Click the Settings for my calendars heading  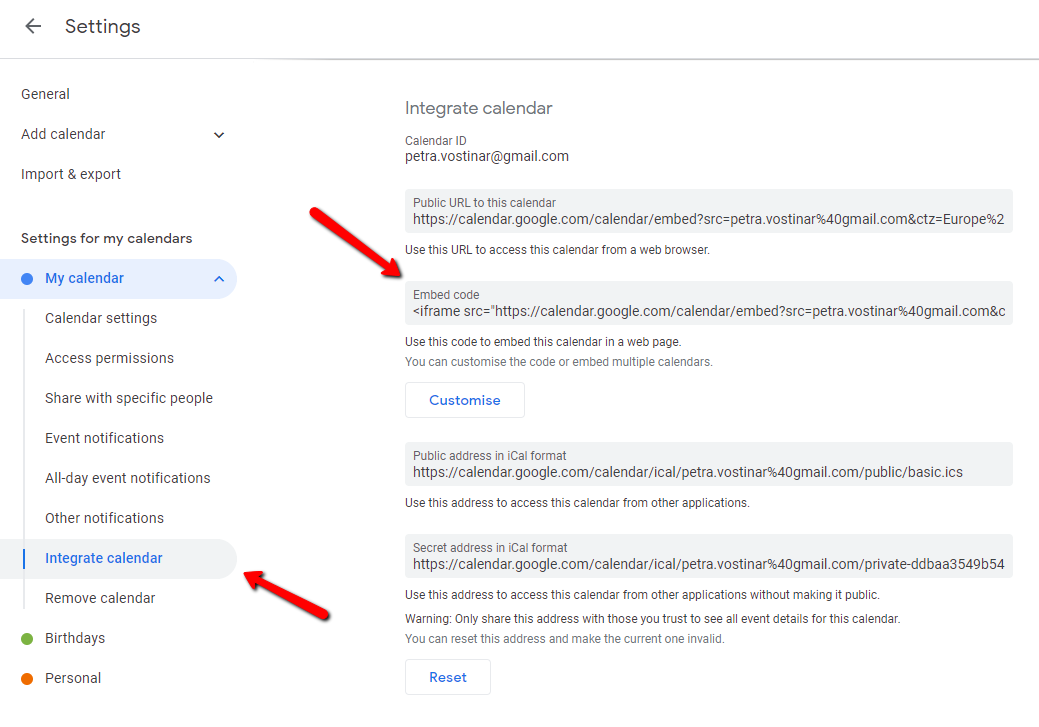(106, 239)
